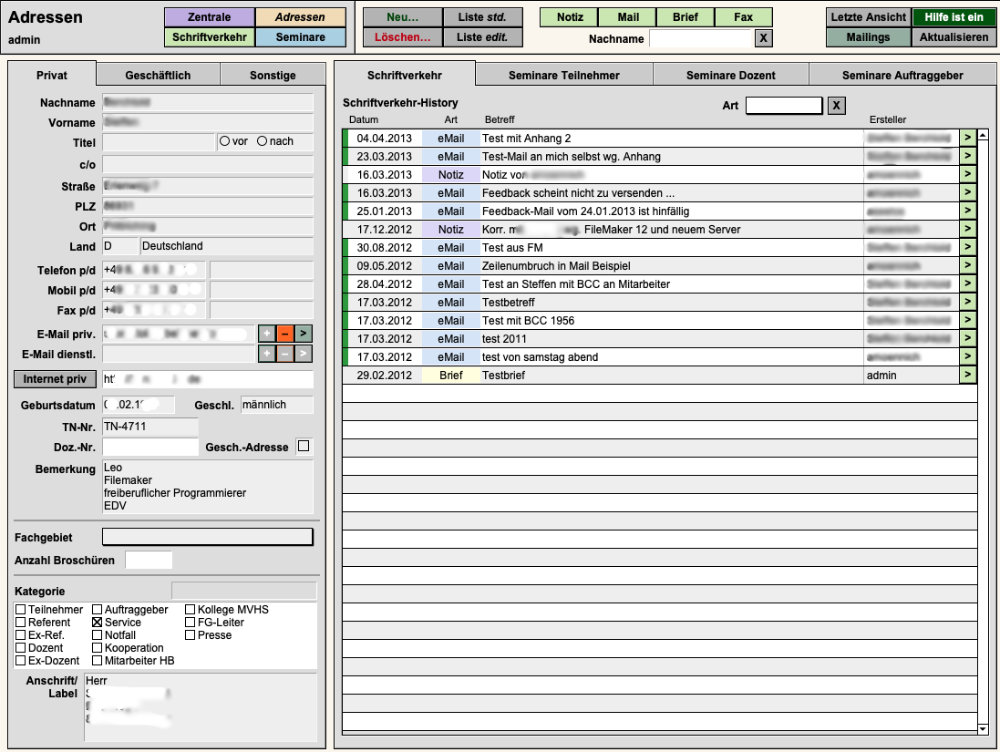Open the Seminare Dozent tab
This screenshot has height=752, width=1000.
pyautogui.click(x=730, y=75)
